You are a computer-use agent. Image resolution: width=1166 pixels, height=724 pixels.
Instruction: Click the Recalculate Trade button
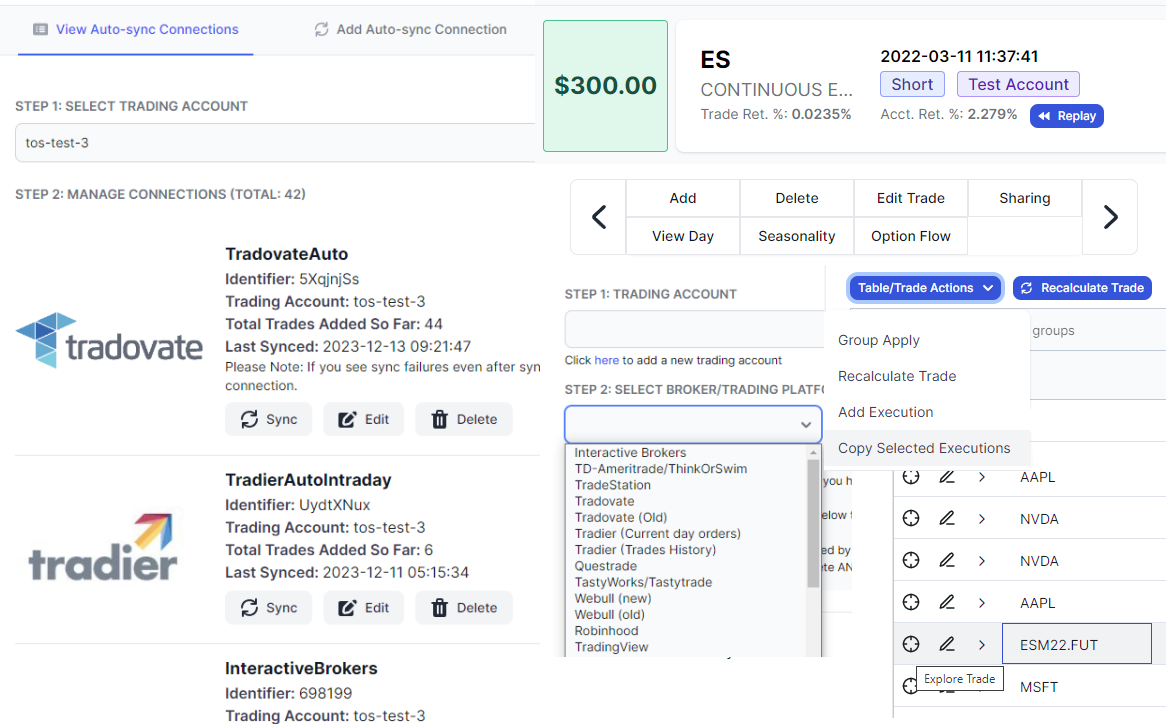pos(1082,288)
